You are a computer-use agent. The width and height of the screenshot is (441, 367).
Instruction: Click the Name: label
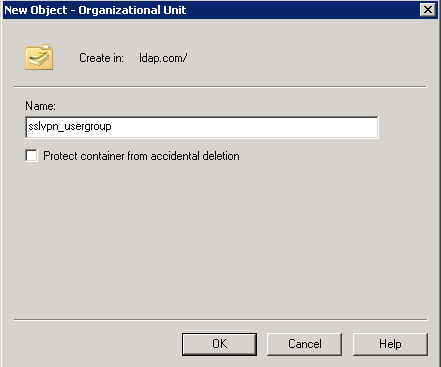[x=40, y=106]
